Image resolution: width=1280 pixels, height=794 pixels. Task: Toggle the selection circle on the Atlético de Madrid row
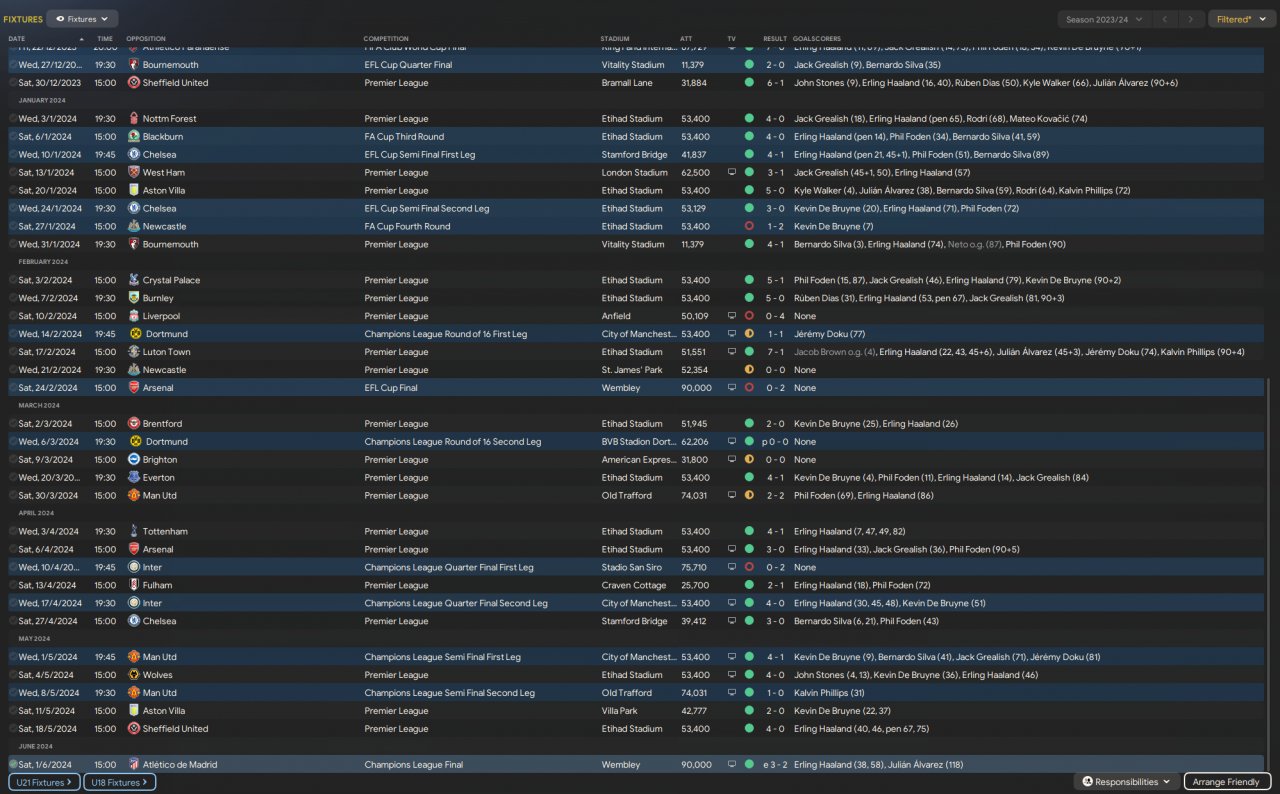point(13,765)
